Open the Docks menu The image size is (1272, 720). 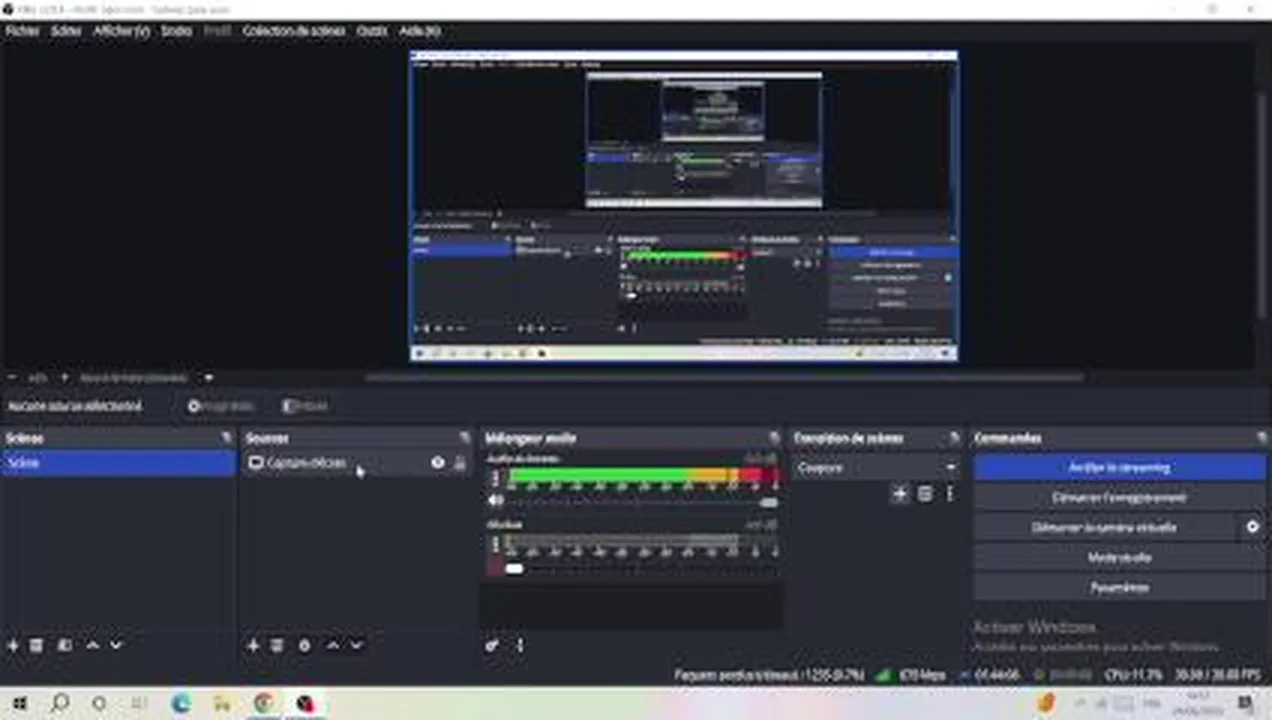tap(176, 31)
